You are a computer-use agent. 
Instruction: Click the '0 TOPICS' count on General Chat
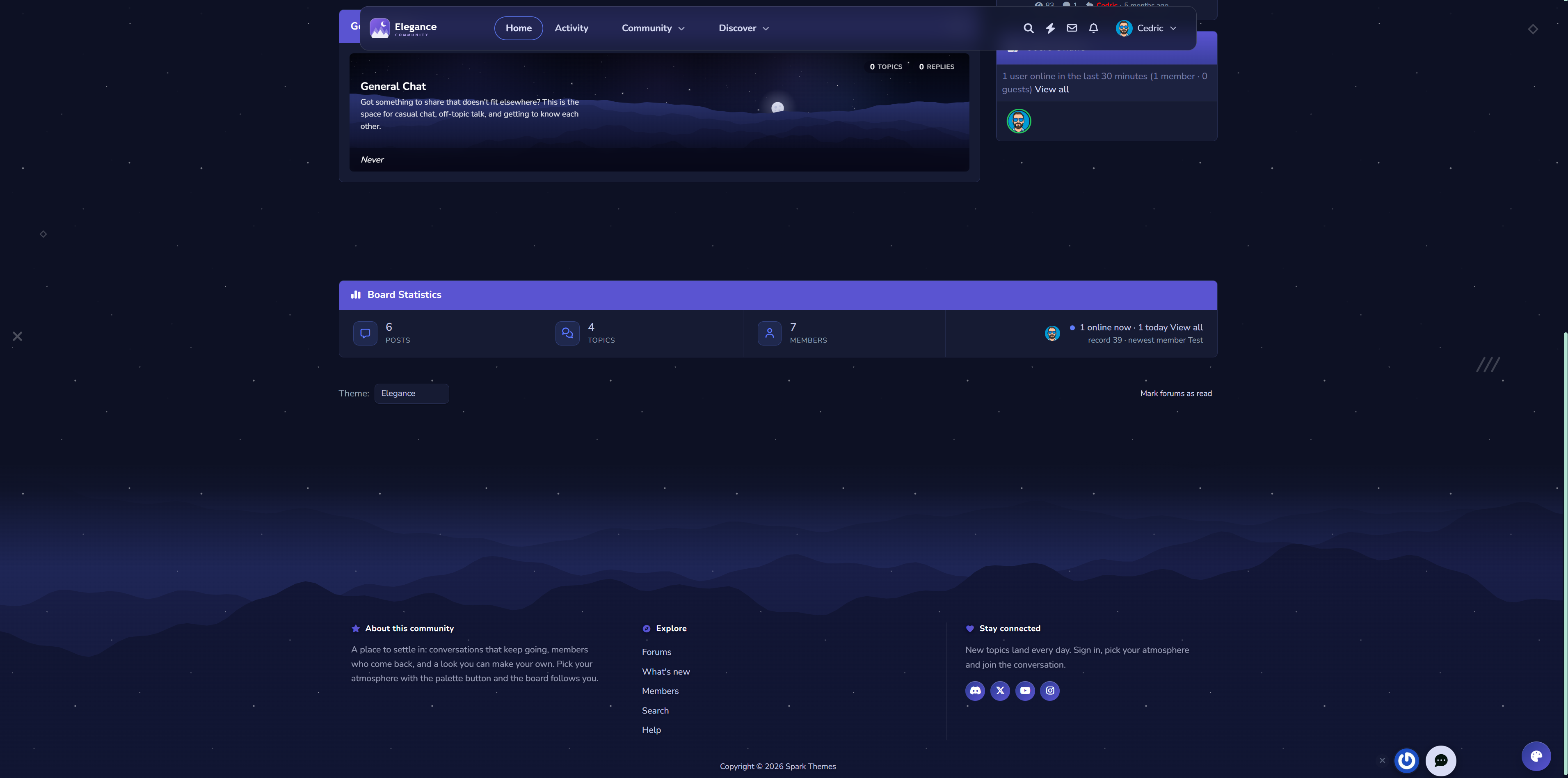tap(886, 67)
